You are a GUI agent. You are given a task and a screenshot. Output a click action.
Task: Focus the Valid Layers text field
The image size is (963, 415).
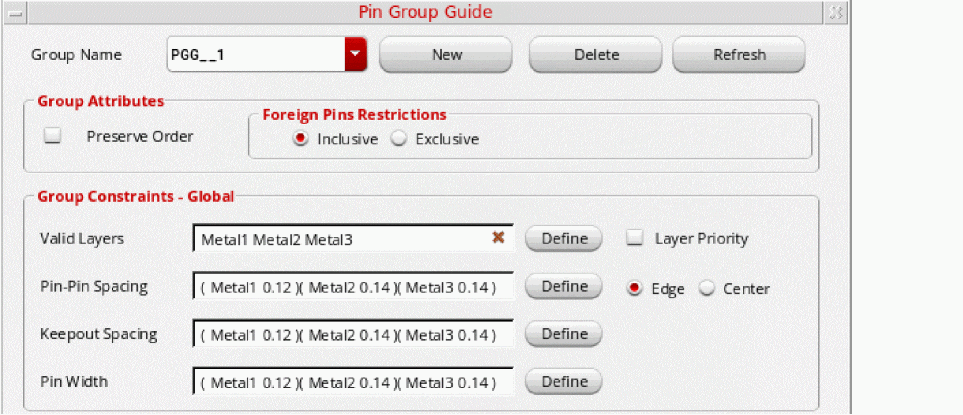pyautogui.click(x=340, y=239)
